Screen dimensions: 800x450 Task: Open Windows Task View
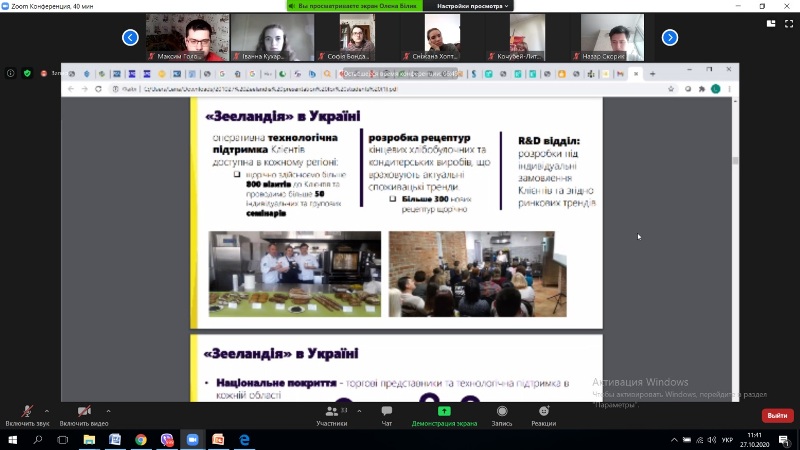pyautogui.click(x=63, y=440)
